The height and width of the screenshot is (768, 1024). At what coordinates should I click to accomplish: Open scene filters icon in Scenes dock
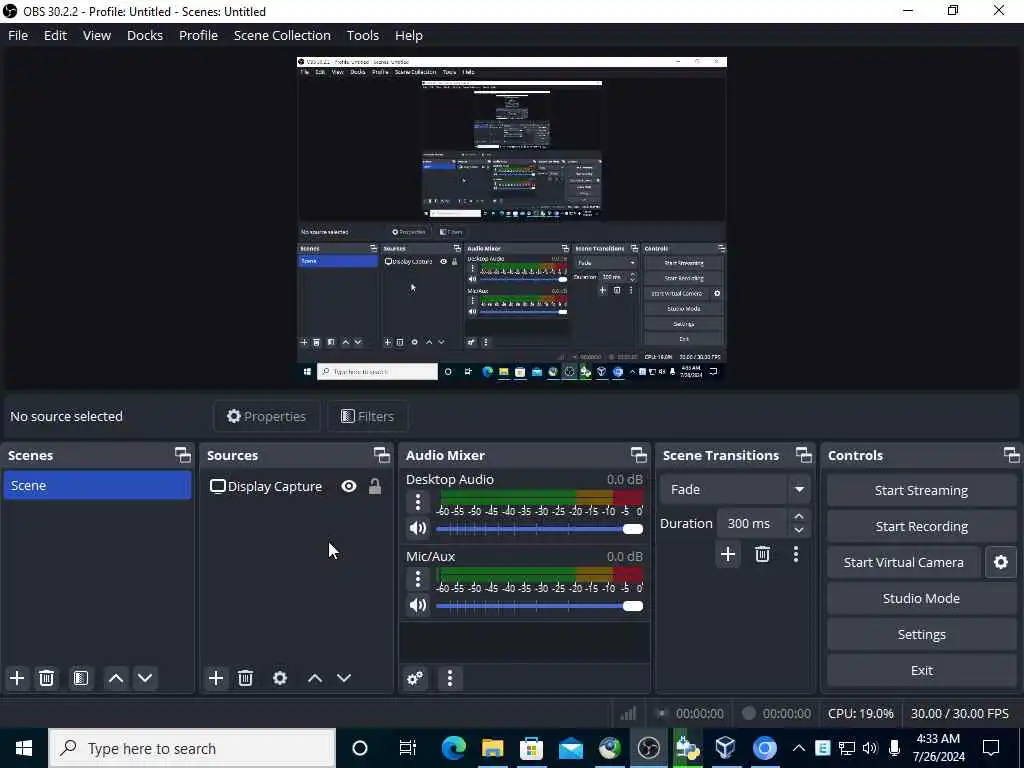click(81, 678)
